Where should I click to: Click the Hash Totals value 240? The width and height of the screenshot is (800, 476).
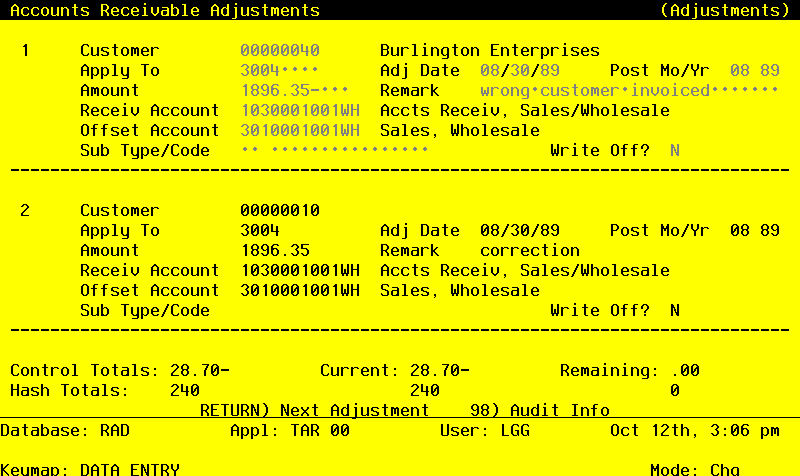(185, 390)
